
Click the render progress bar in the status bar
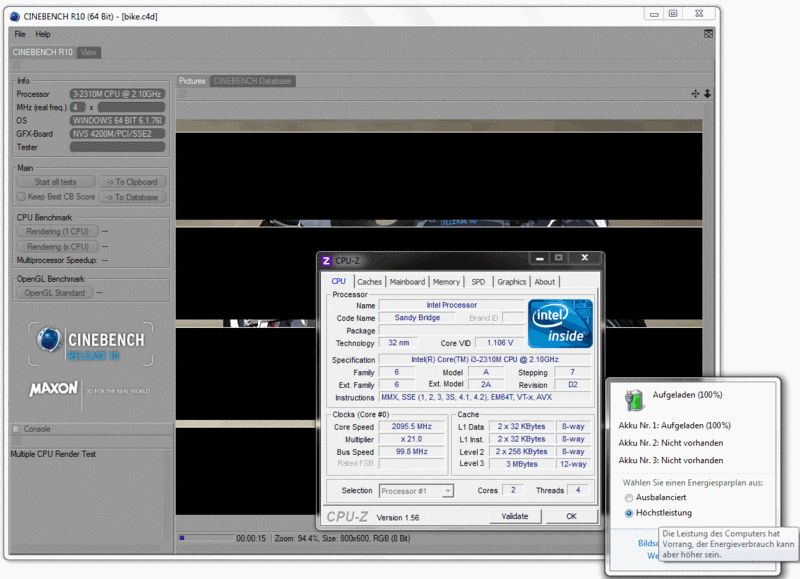[204, 538]
